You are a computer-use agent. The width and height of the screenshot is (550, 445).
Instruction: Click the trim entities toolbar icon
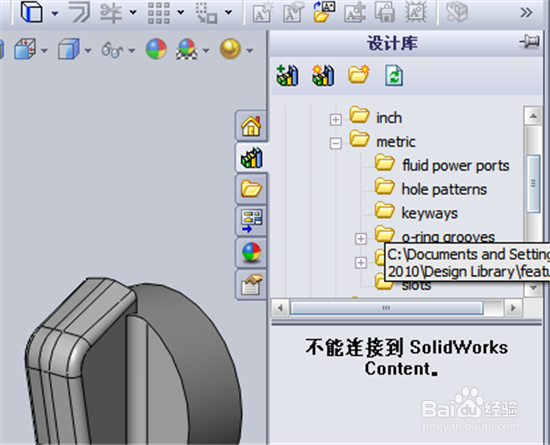(111, 13)
